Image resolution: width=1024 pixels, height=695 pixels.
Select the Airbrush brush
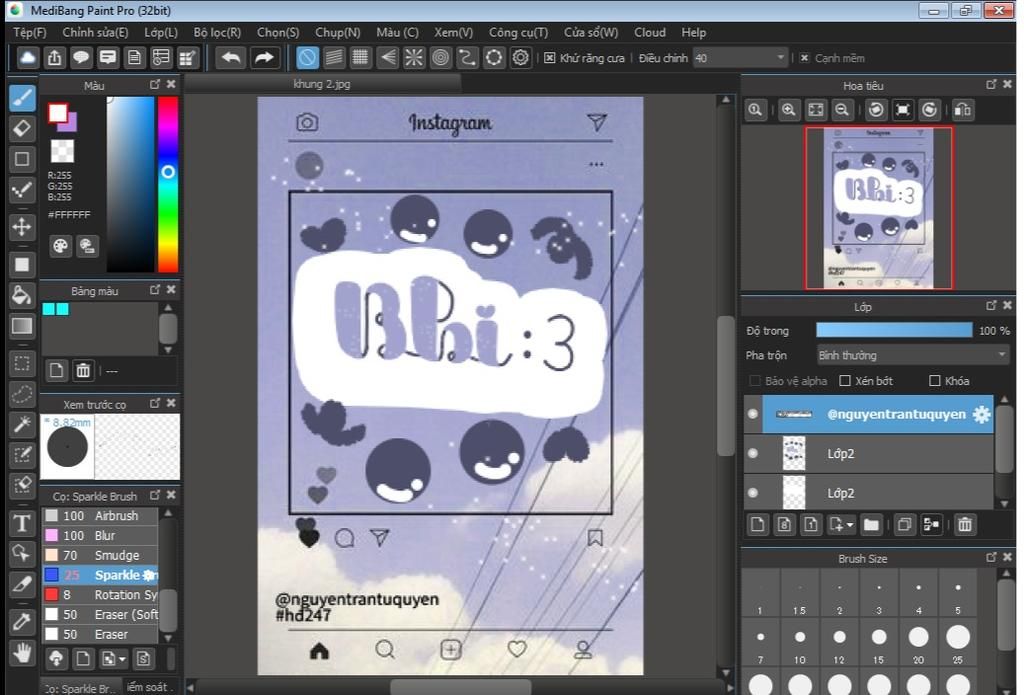point(101,515)
